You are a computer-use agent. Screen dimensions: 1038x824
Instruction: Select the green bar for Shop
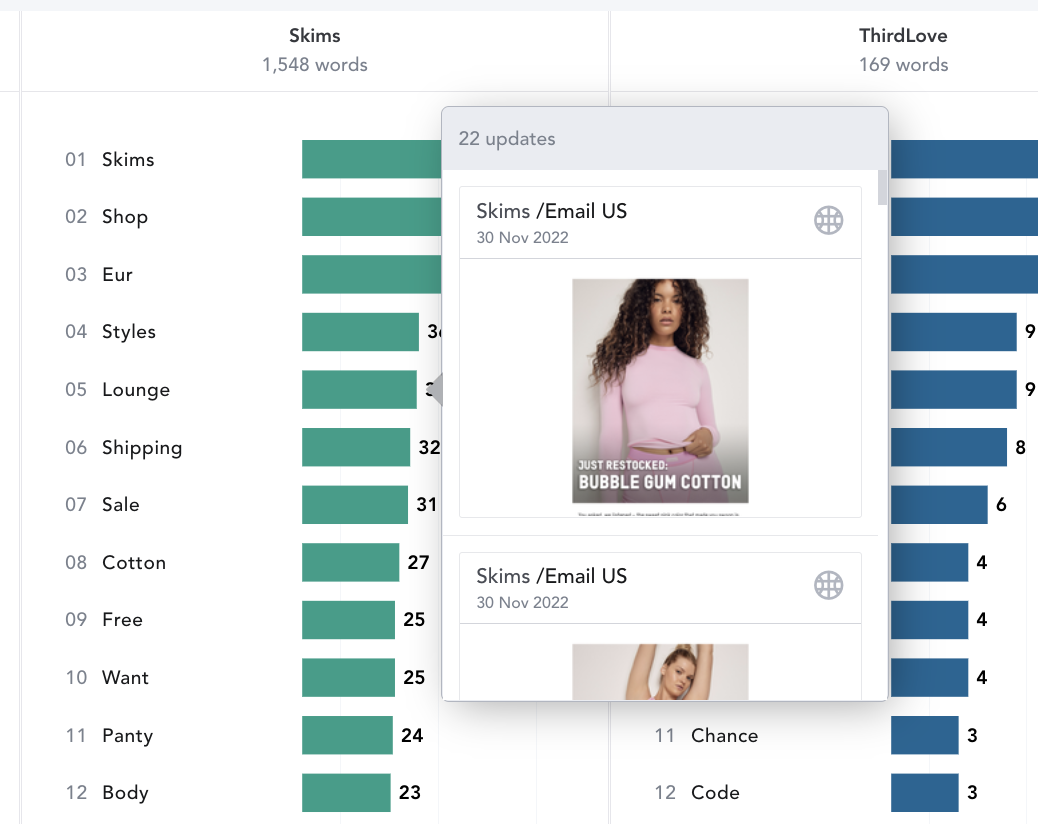[371, 216]
